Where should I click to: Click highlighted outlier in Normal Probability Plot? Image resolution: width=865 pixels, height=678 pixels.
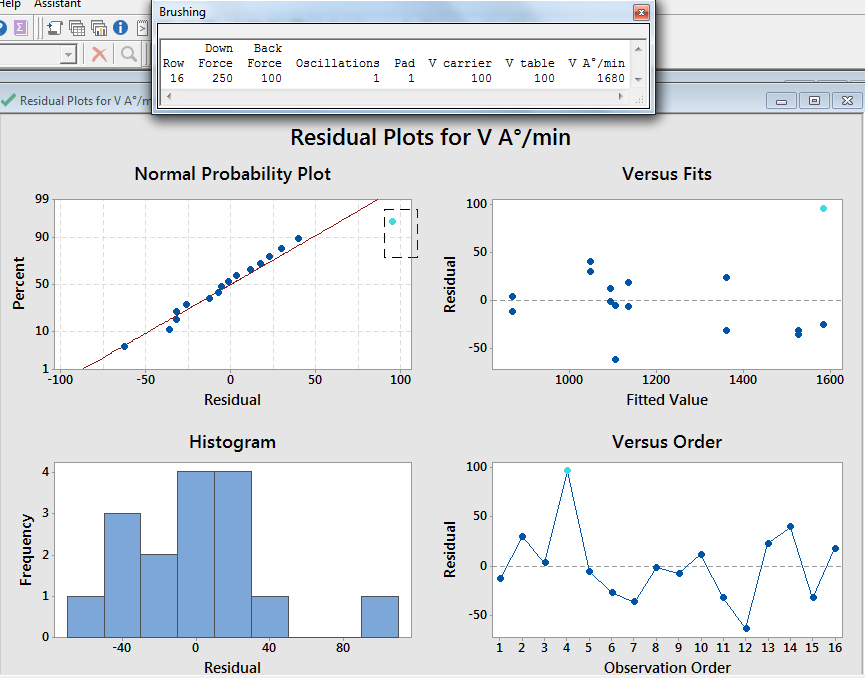click(x=393, y=221)
